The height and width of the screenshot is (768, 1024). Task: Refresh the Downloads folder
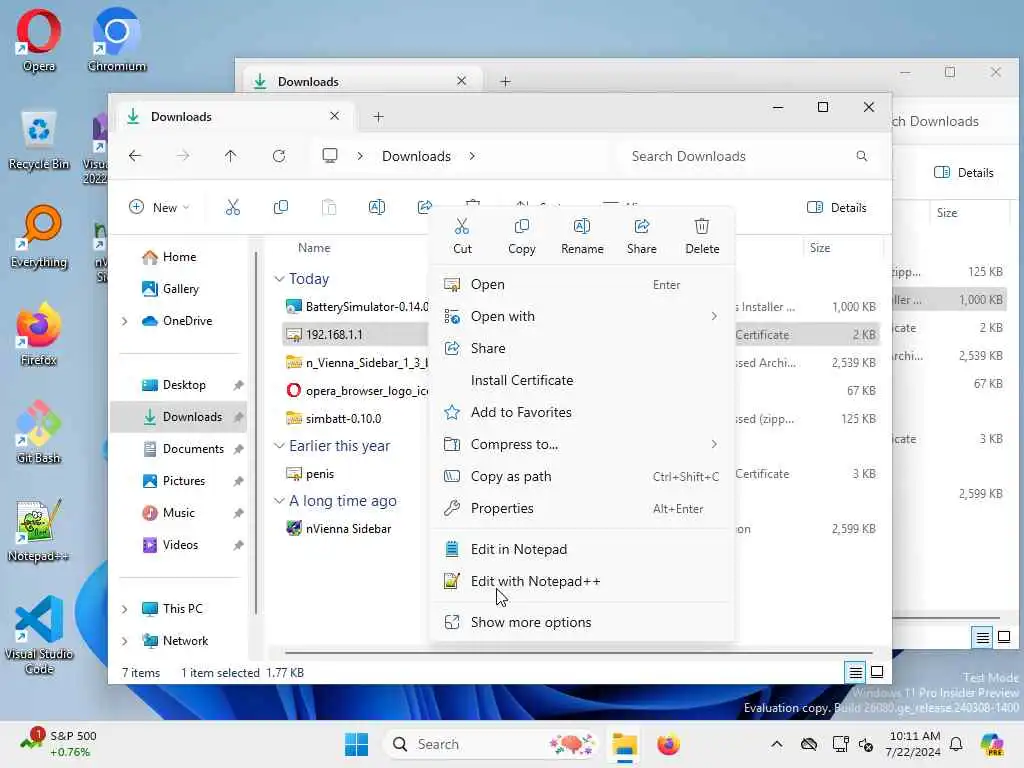pyautogui.click(x=279, y=156)
